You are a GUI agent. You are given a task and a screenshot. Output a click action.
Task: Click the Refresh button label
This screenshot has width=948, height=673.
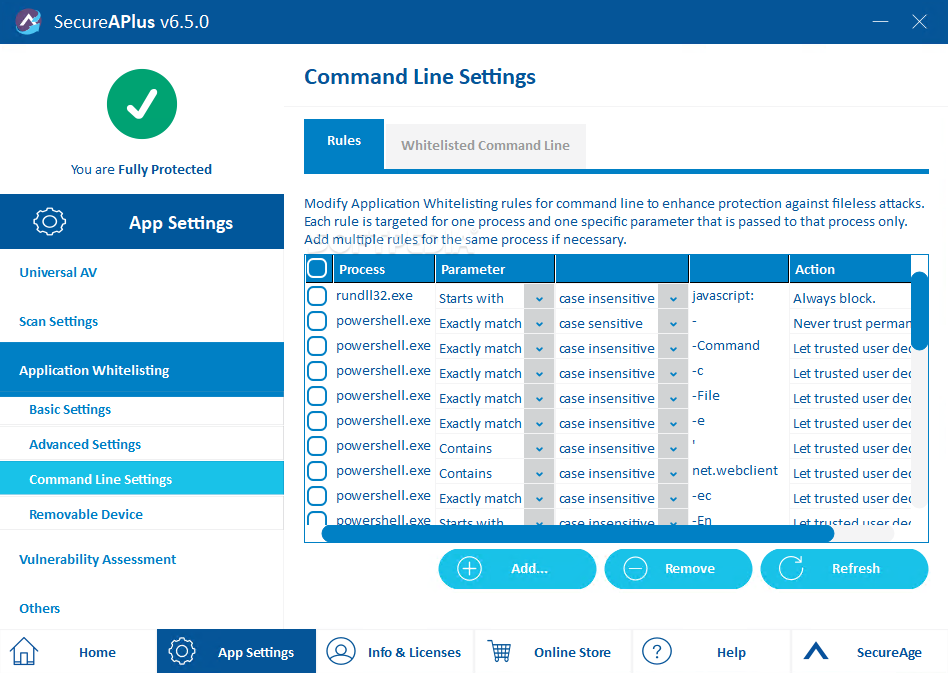pyautogui.click(x=856, y=568)
